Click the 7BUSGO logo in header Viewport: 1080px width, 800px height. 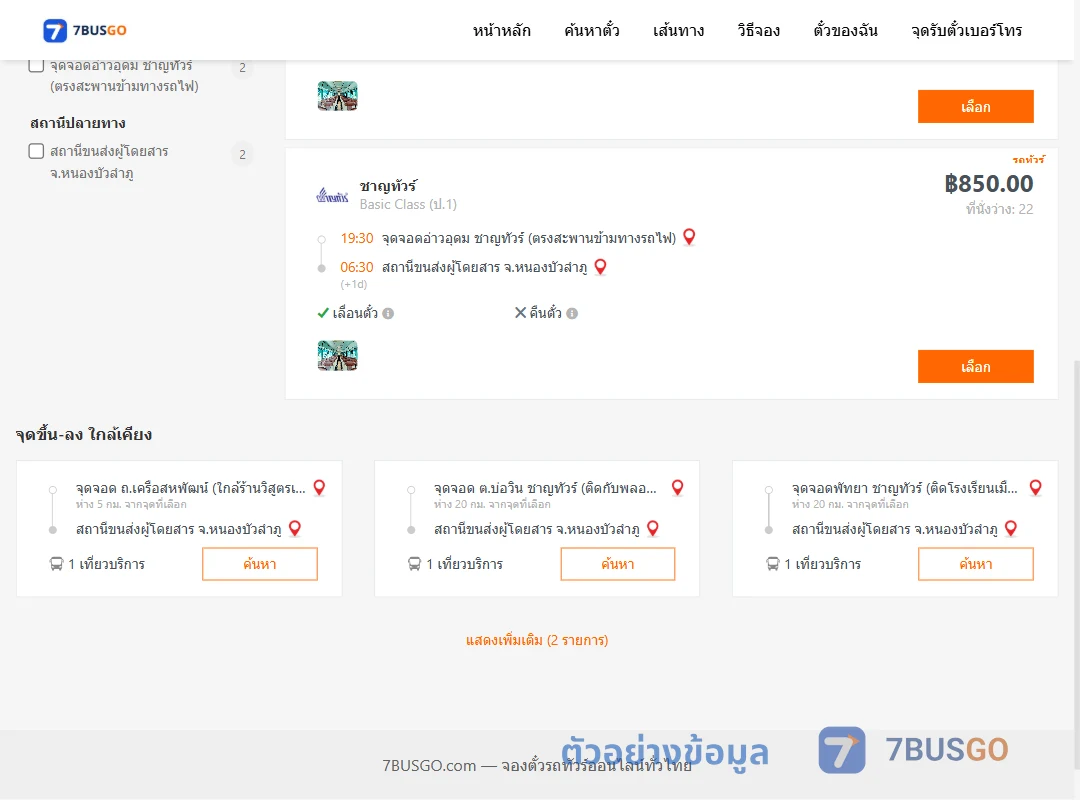coord(85,30)
